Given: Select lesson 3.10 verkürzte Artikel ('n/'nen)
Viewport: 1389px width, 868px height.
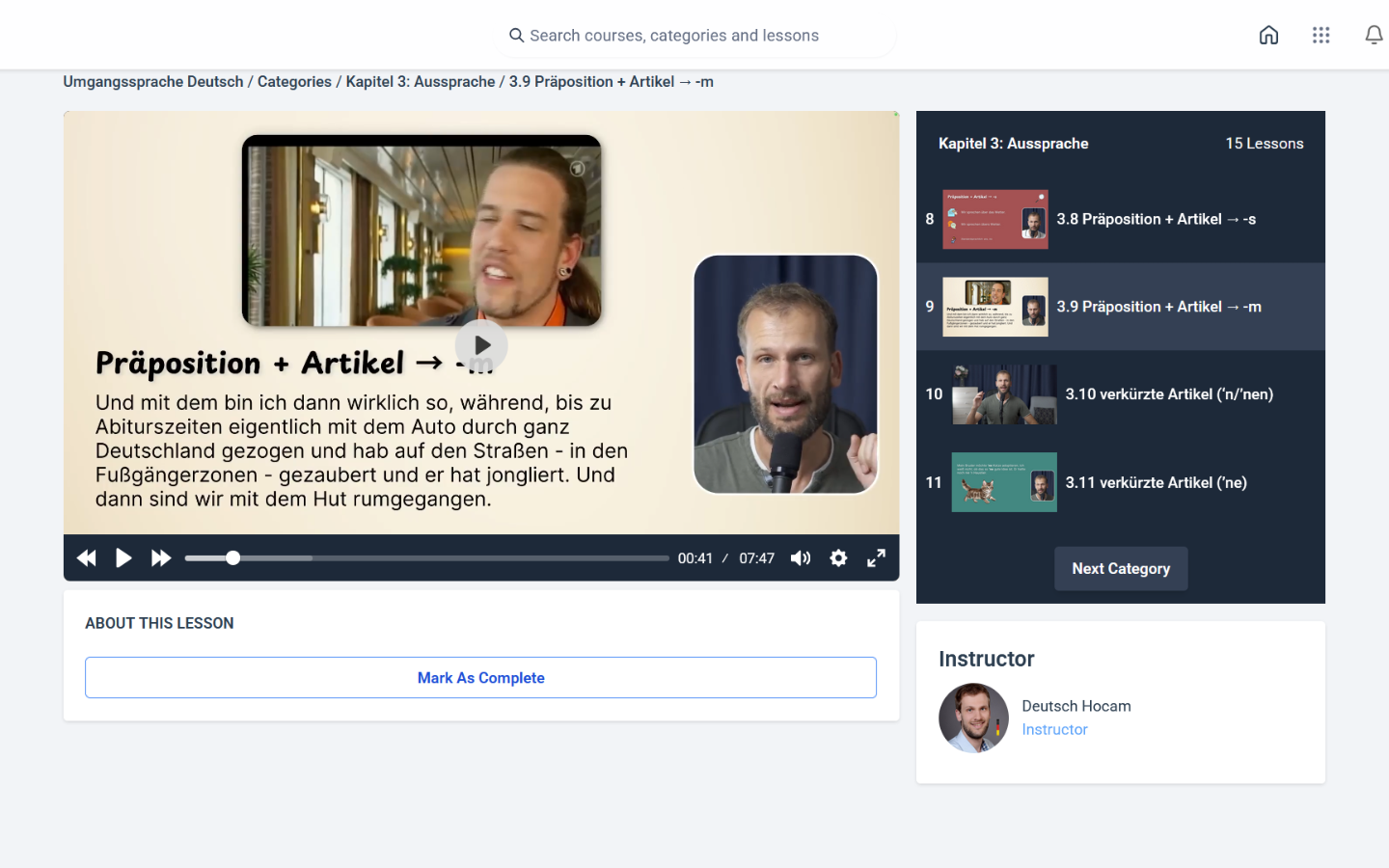Looking at the screenshot, I should pos(1168,394).
